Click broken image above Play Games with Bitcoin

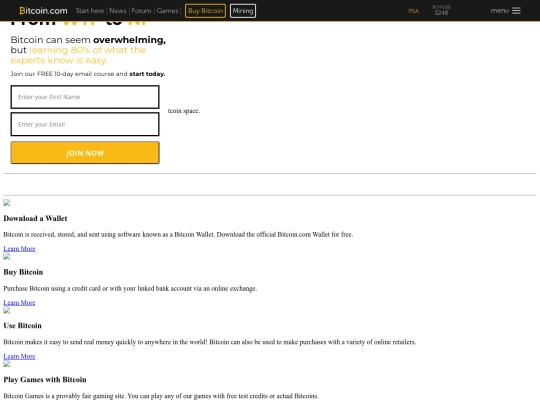7,364
